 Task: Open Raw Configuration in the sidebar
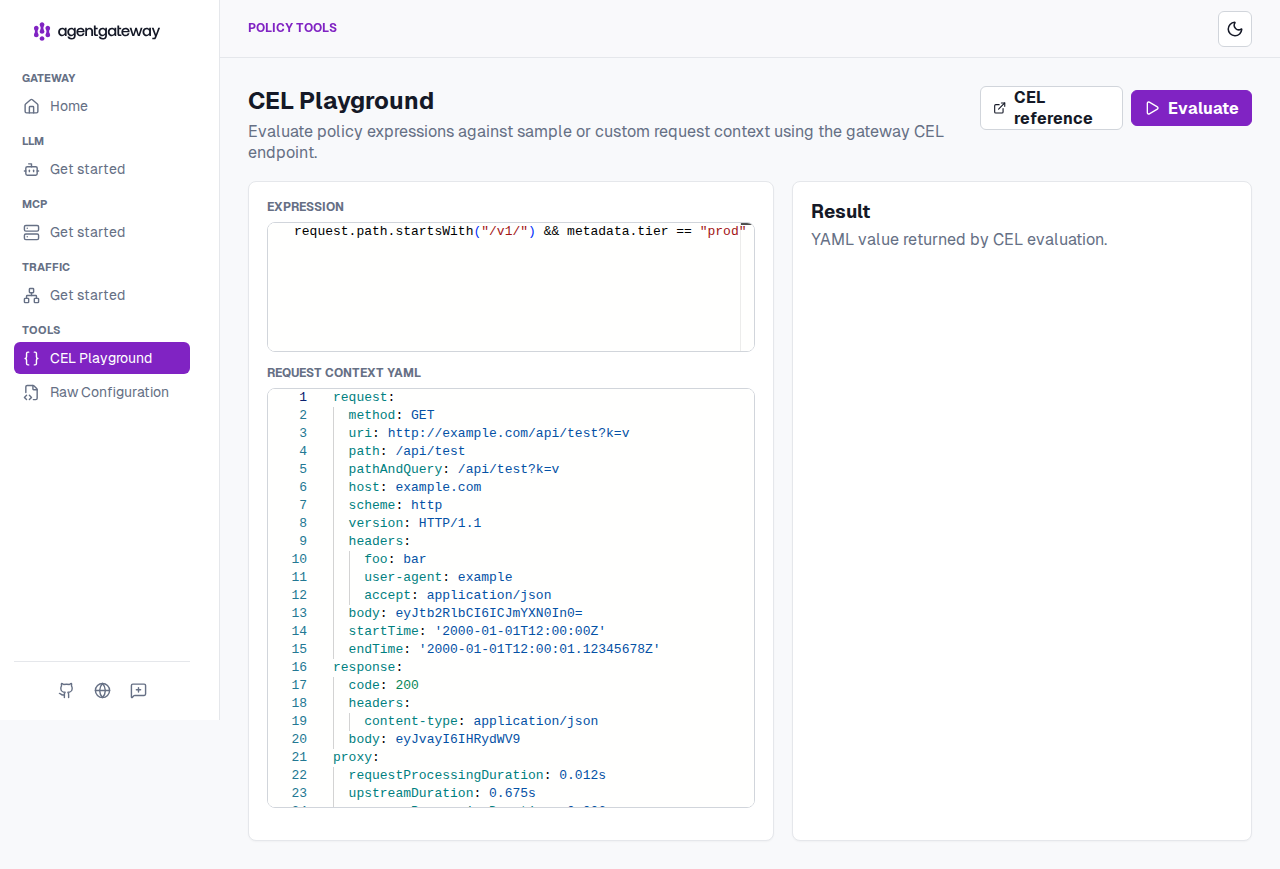[102, 392]
